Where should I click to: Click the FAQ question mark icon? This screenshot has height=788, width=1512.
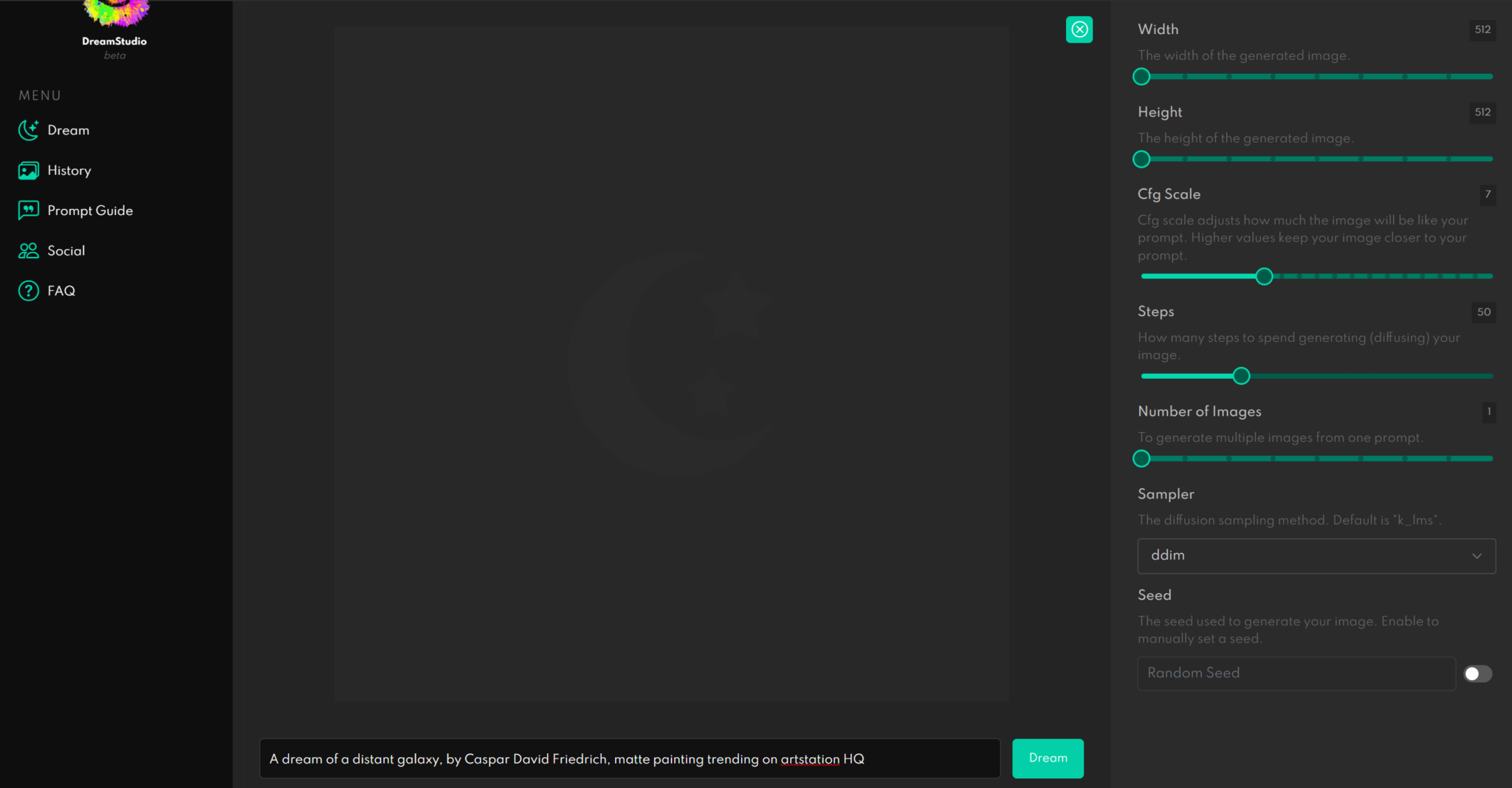point(28,291)
